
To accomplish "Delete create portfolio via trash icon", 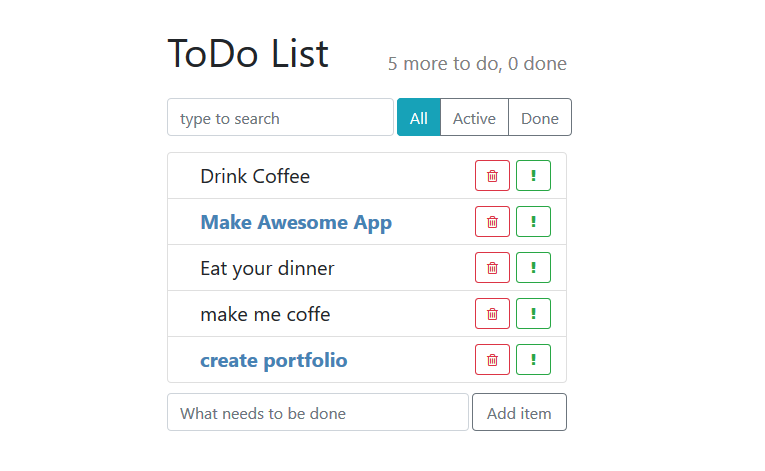I will (492, 359).
